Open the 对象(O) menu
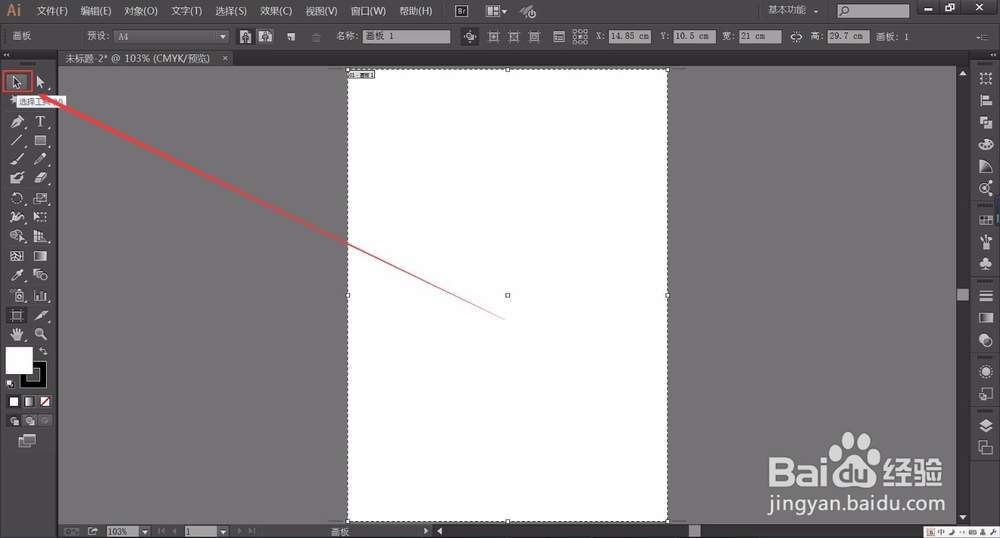This screenshot has height=538, width=1000. (x=140, y=11)
